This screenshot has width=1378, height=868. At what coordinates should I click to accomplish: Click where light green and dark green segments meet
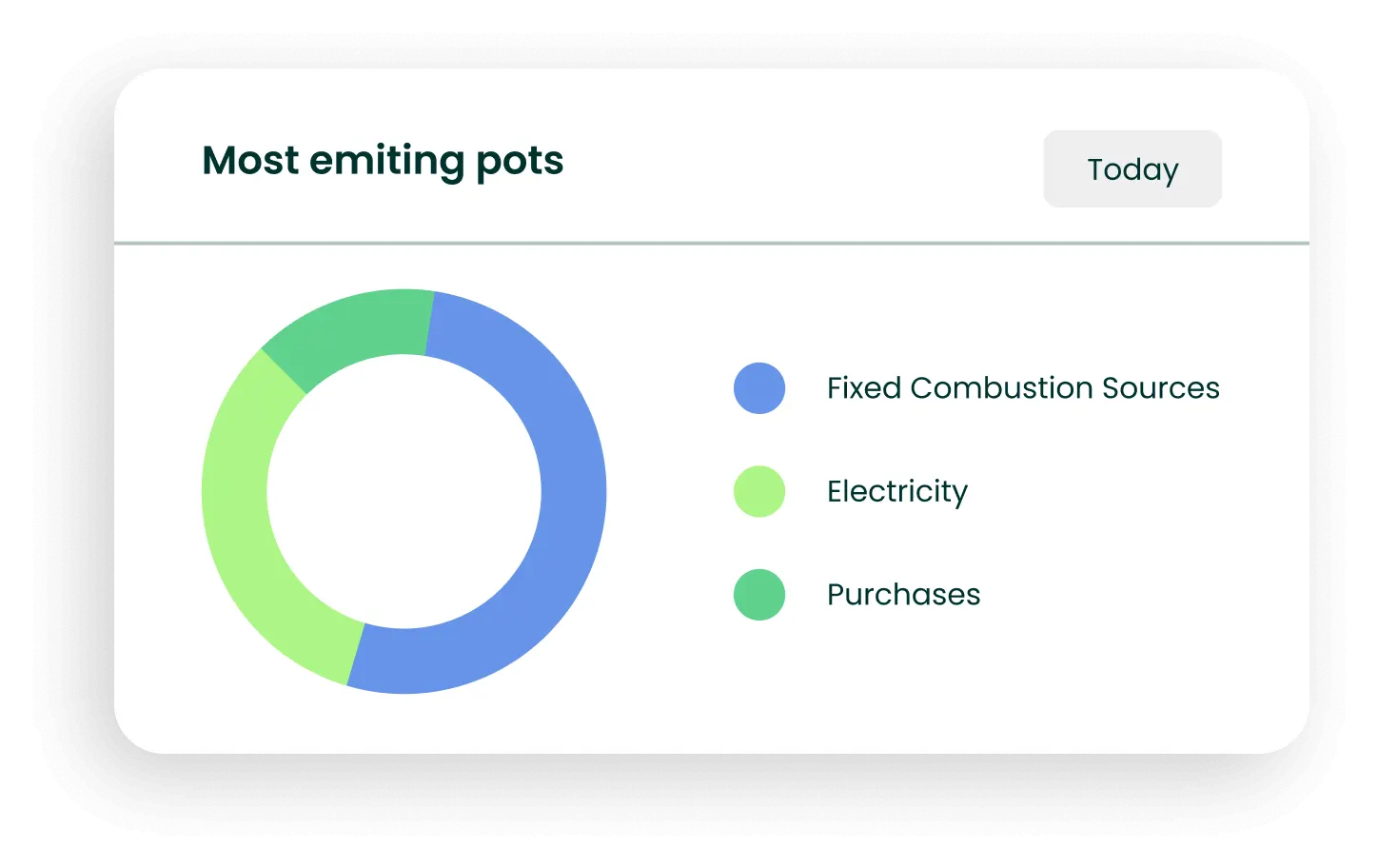point(284,371)
